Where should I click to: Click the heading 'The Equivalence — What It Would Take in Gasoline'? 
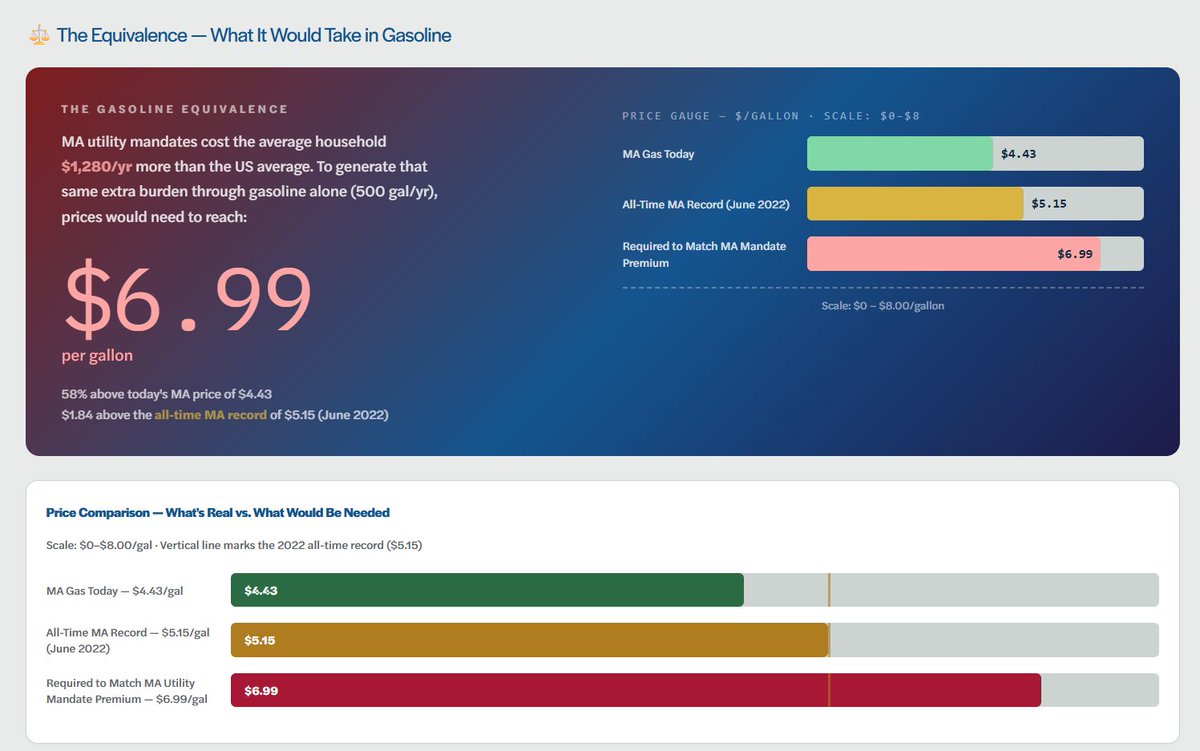[254, 35]
